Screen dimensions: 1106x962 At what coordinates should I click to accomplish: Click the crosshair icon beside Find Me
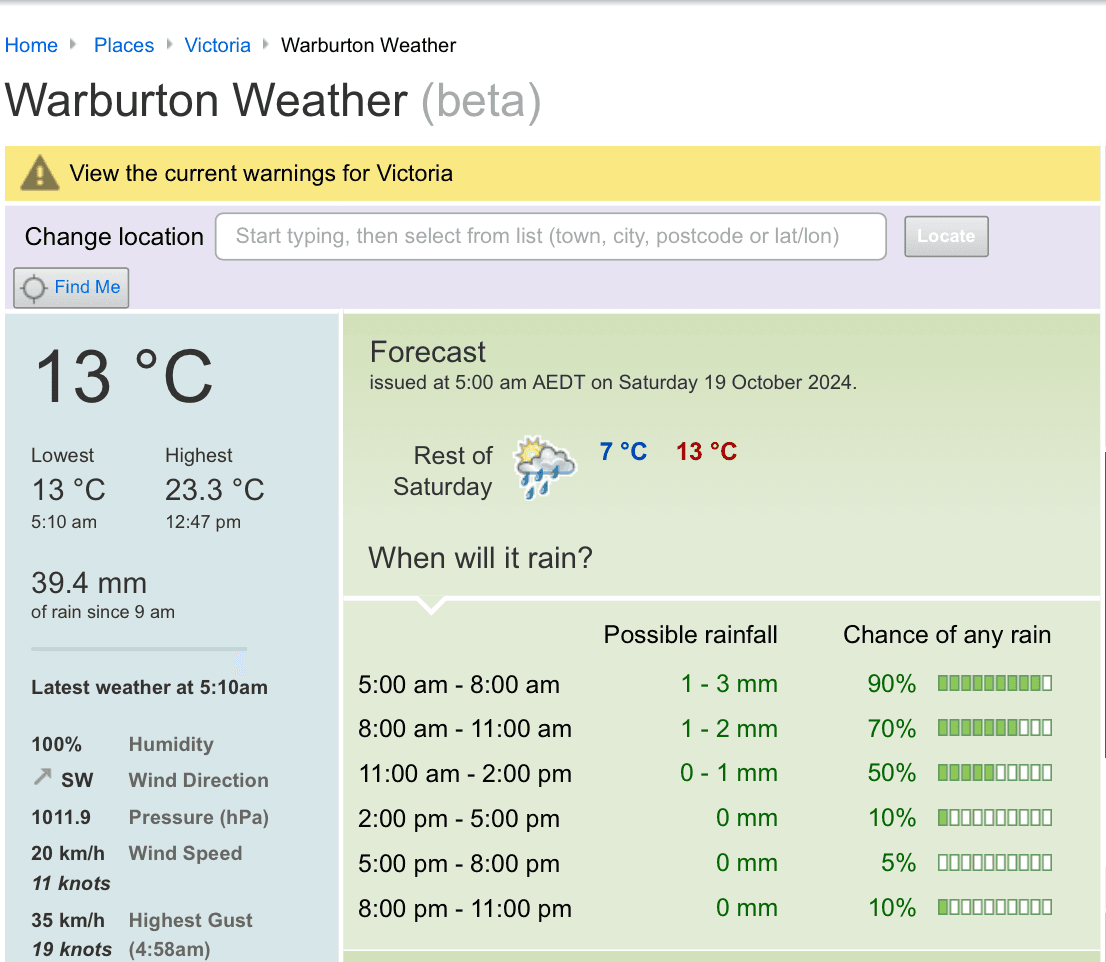click(34, 288)
